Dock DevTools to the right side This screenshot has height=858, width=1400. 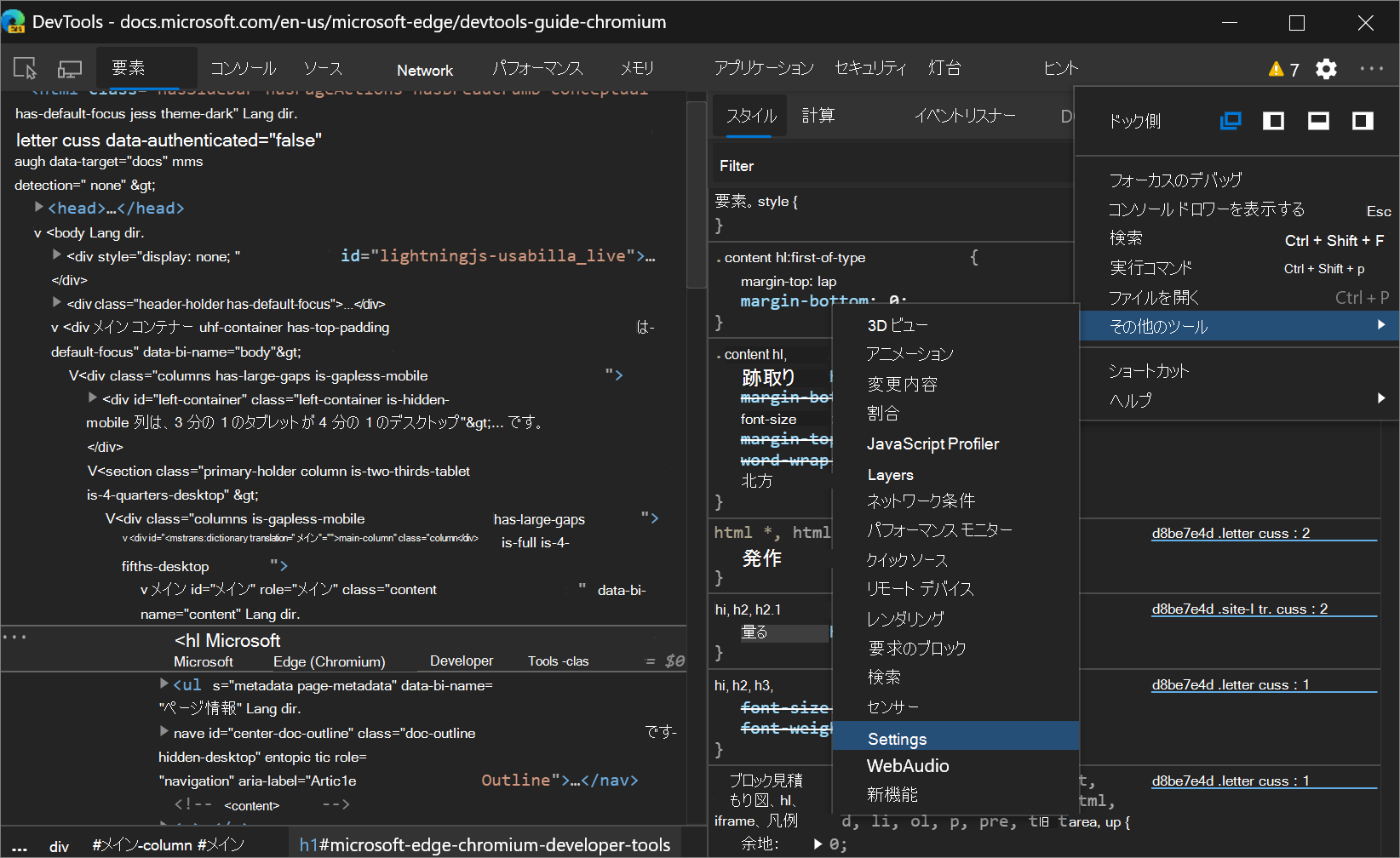pos(1363,121)
